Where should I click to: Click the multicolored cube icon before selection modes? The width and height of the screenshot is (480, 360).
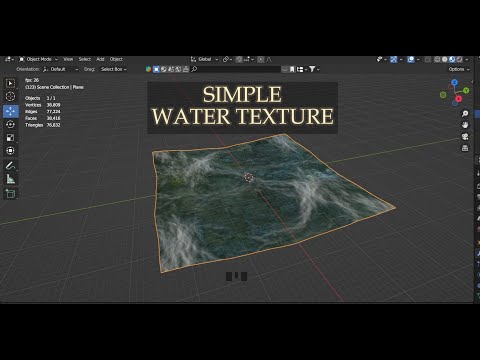(x=149, y=69)
